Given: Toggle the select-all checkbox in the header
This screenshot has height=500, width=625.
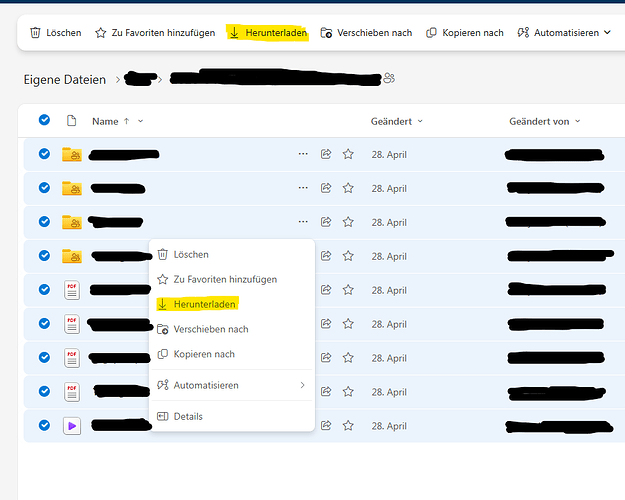Looking at the screenshot, I should coord(44,120).
